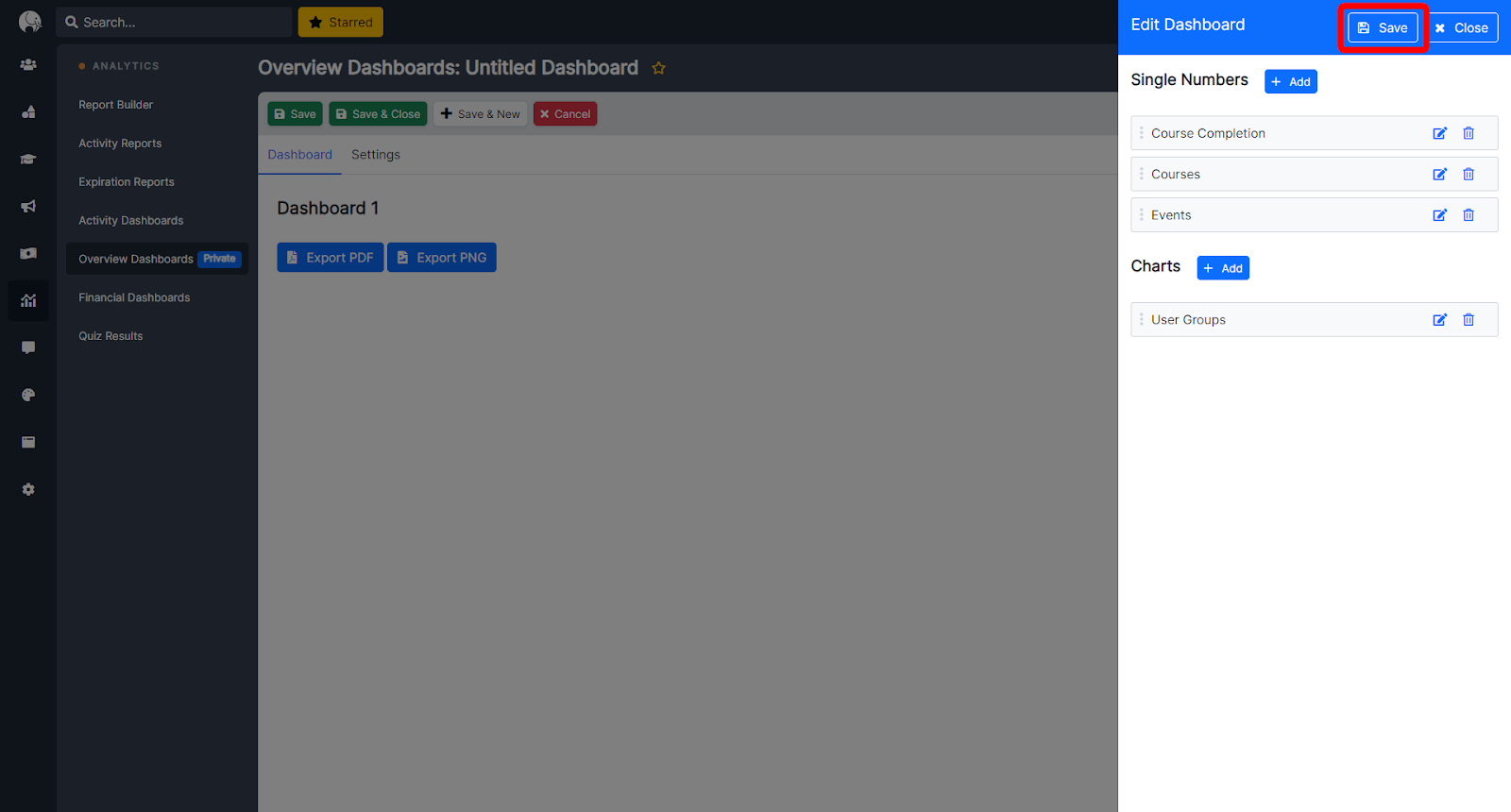Open the palette sidebar icon
Screen dimensions: 1511x812
pyautogui.click(x=28, y=396)
